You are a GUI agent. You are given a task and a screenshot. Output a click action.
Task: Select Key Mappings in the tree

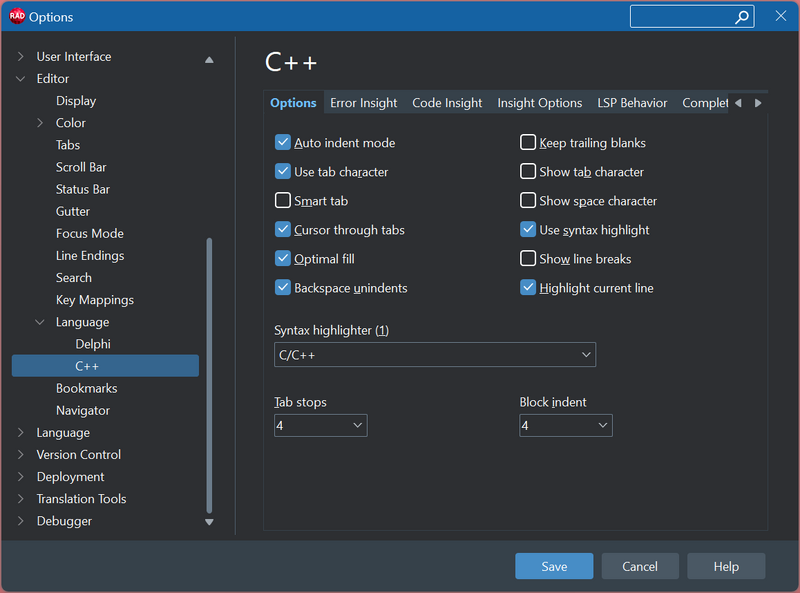[95, 300]
